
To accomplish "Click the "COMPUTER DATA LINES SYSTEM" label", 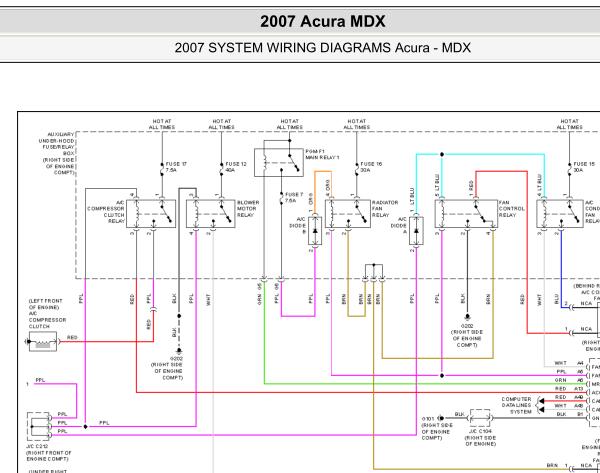I will (x=516, y=405).
